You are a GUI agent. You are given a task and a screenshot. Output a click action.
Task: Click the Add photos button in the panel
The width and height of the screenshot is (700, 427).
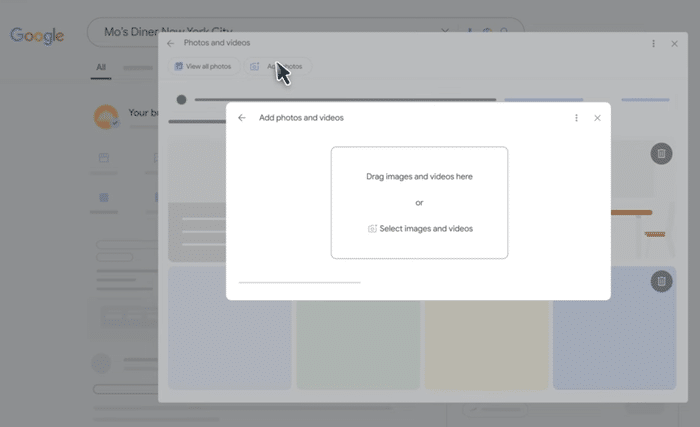tap(277, 67)
